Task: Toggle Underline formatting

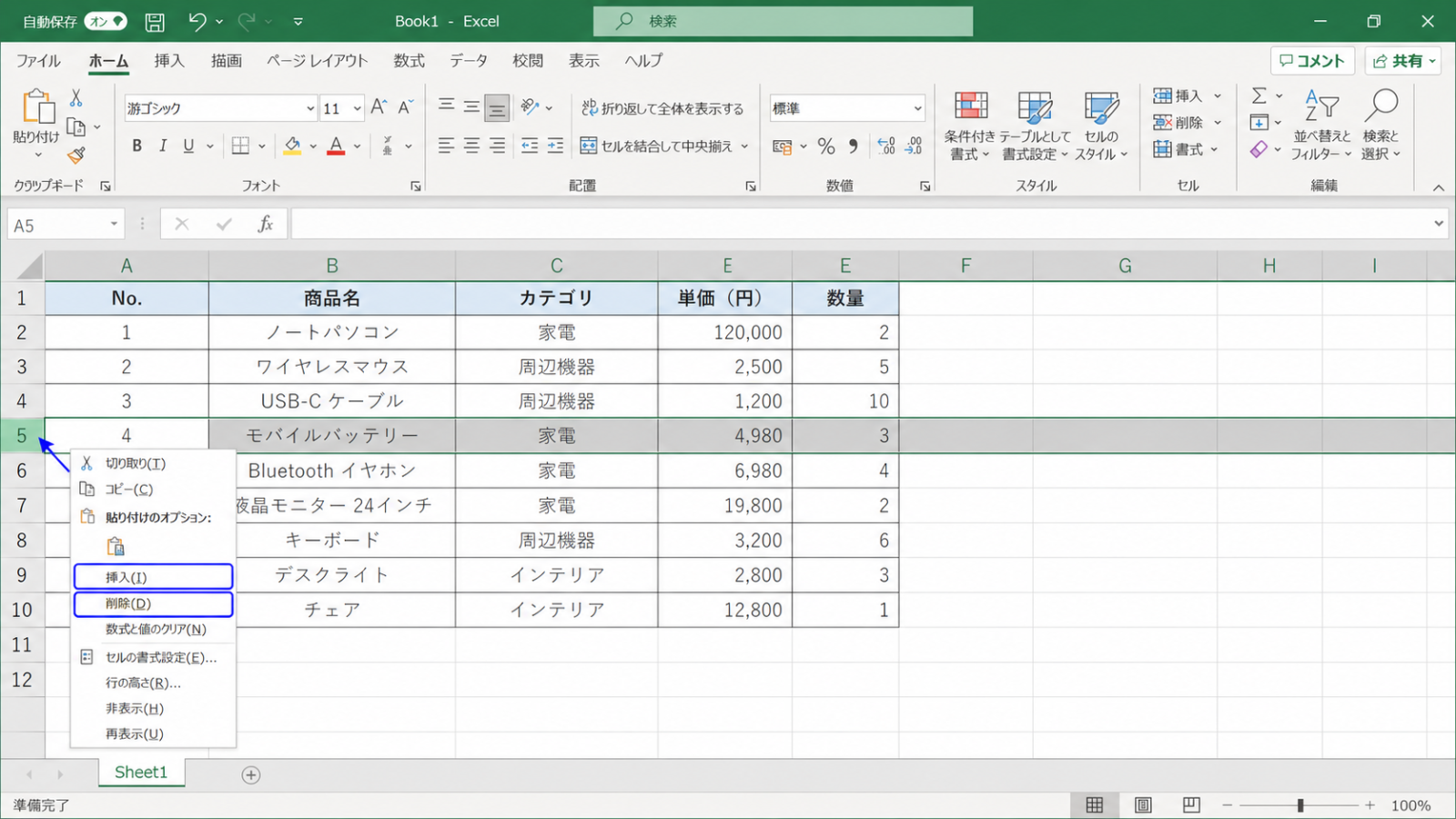Action: pyautogui.click(x=188, y=146)
